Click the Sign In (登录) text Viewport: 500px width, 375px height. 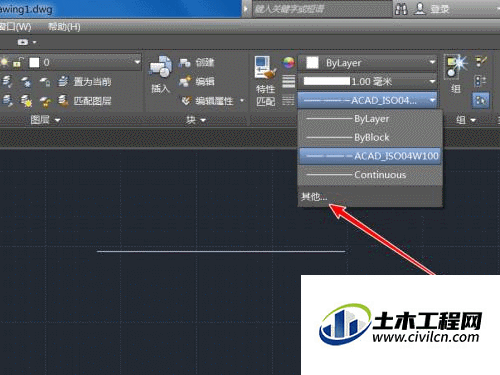[440, 9]
